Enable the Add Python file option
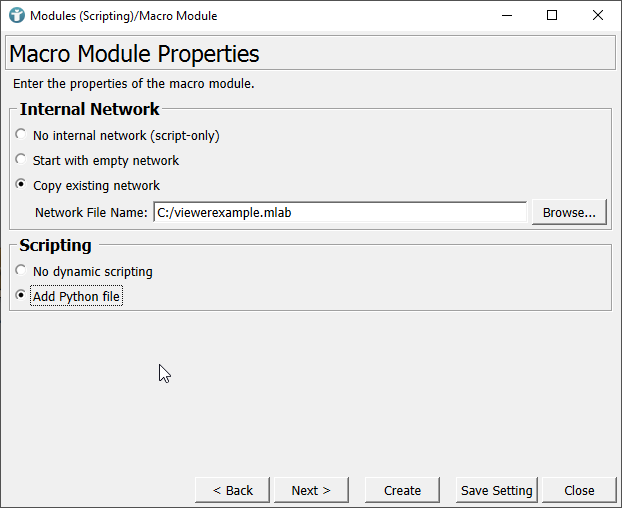Viewport: 622px width, 508px height. coord(21,296)
